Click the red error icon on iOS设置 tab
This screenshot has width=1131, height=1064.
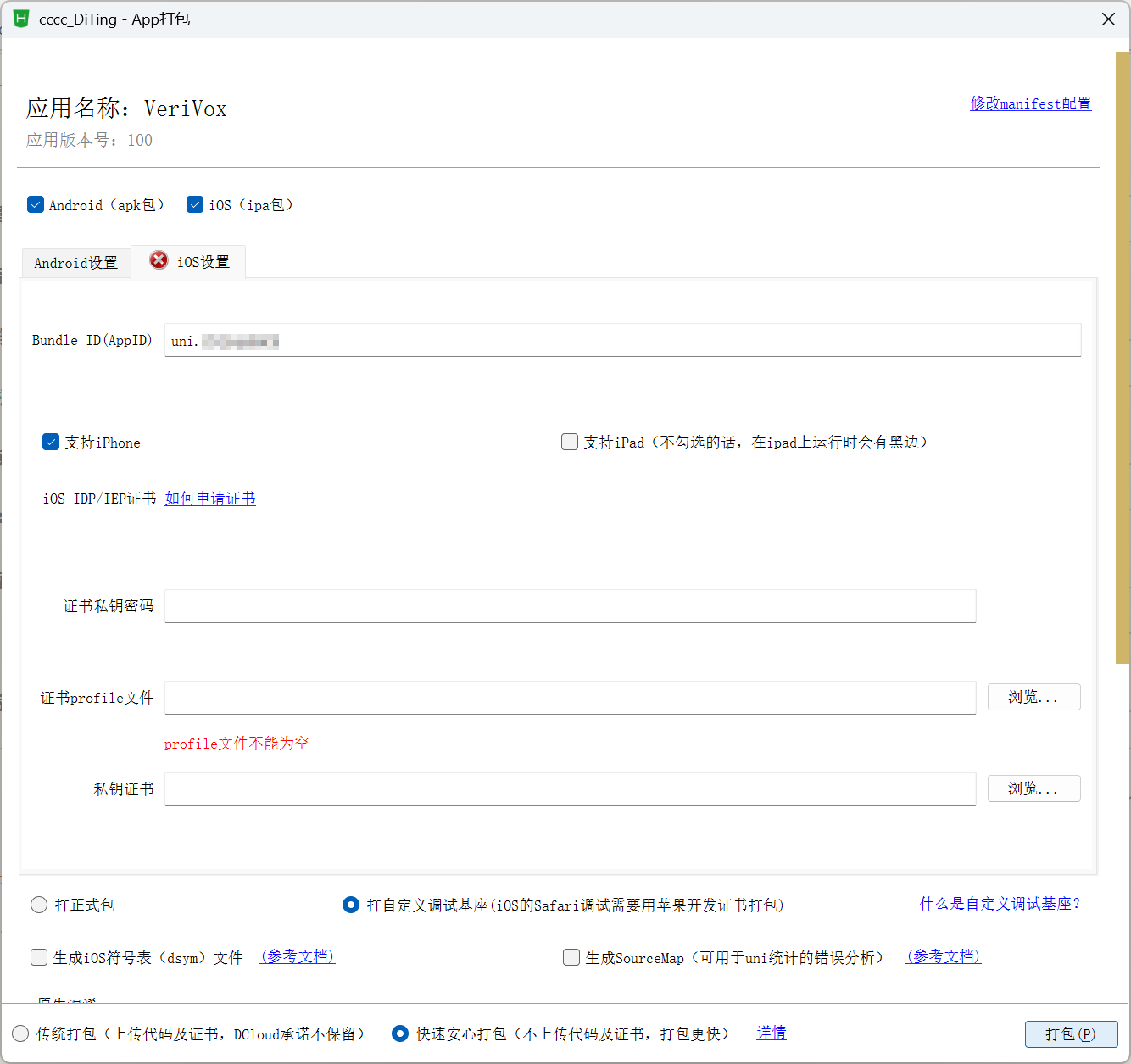click(x=159, y=260)
